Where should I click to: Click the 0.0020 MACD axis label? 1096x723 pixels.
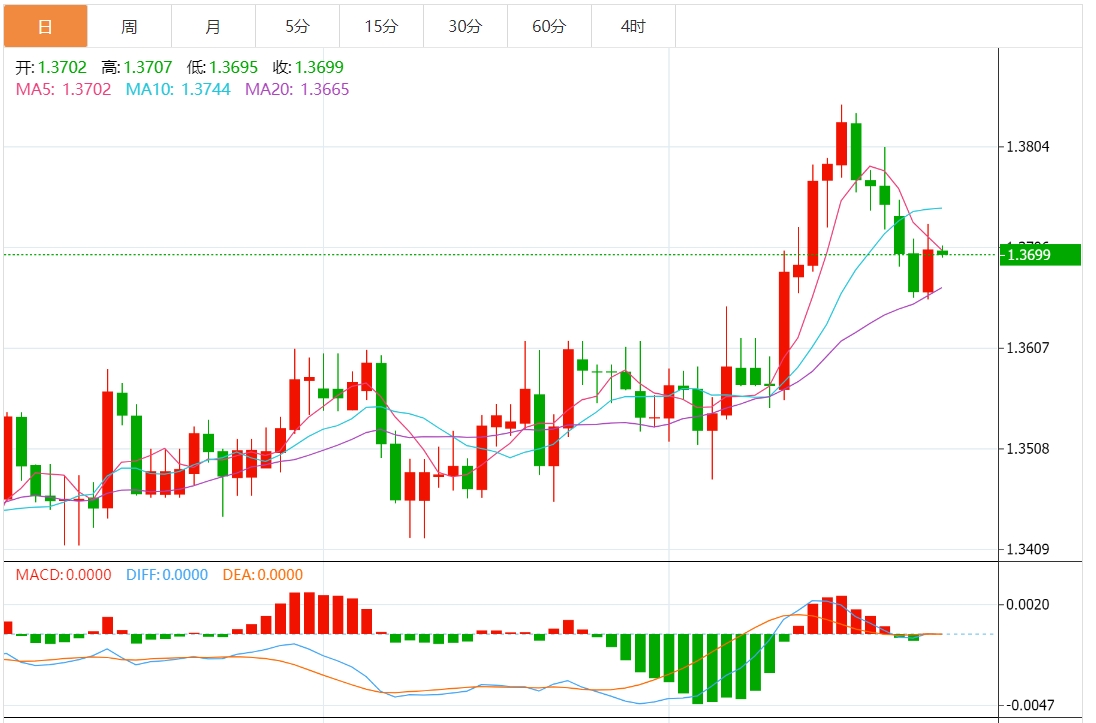coord(1028,605)
